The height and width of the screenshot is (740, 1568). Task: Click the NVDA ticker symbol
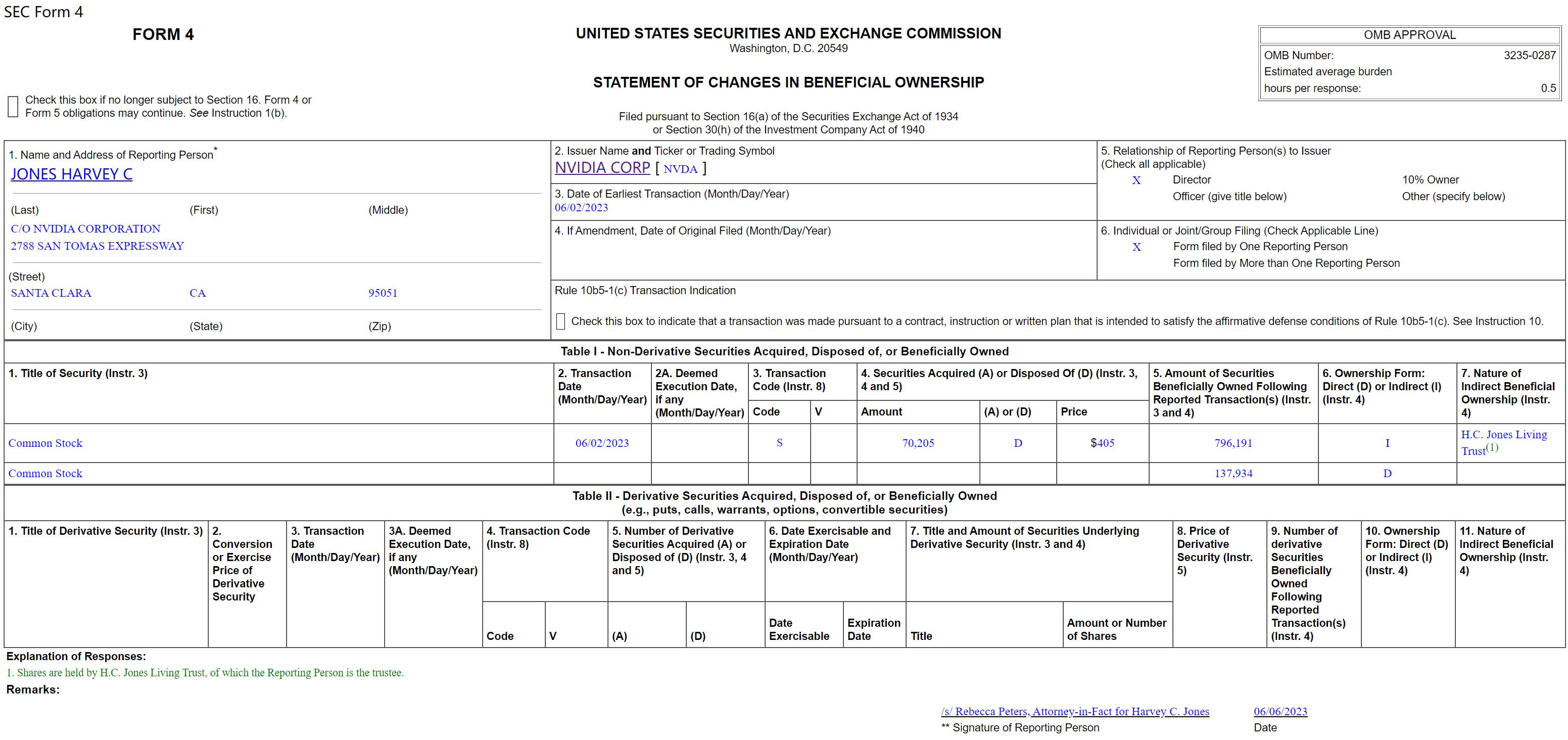click(x=680, y=169)
